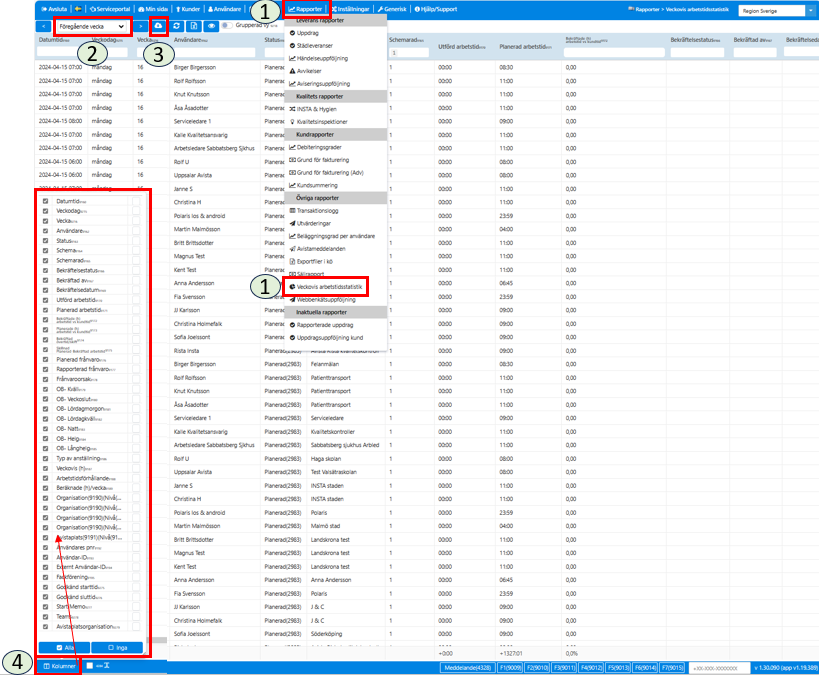Select Veckovis arbetstidsstatistik report
The height and width of the screenshot is (675, 819).
coord(326,287)
